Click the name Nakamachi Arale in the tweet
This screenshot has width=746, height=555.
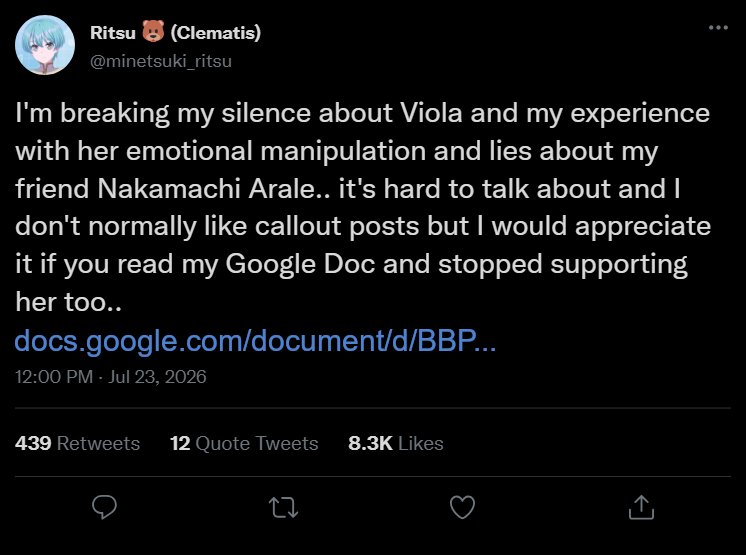[x=206, y=189]
